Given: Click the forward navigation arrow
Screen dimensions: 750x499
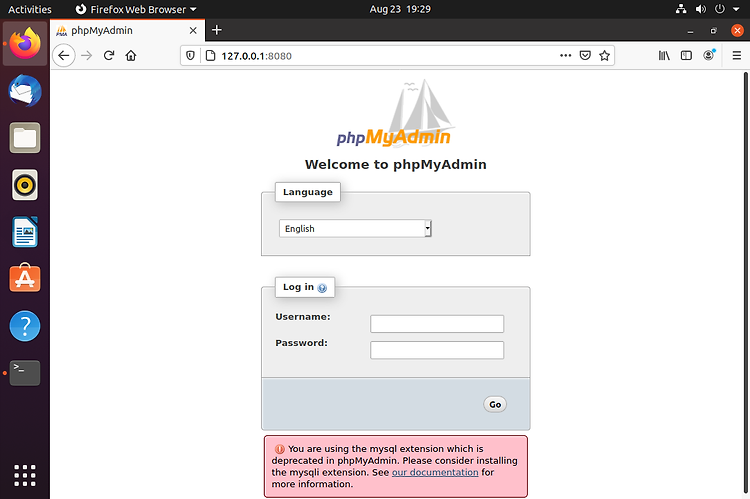Looking at the screenshot, I should 87,55.
